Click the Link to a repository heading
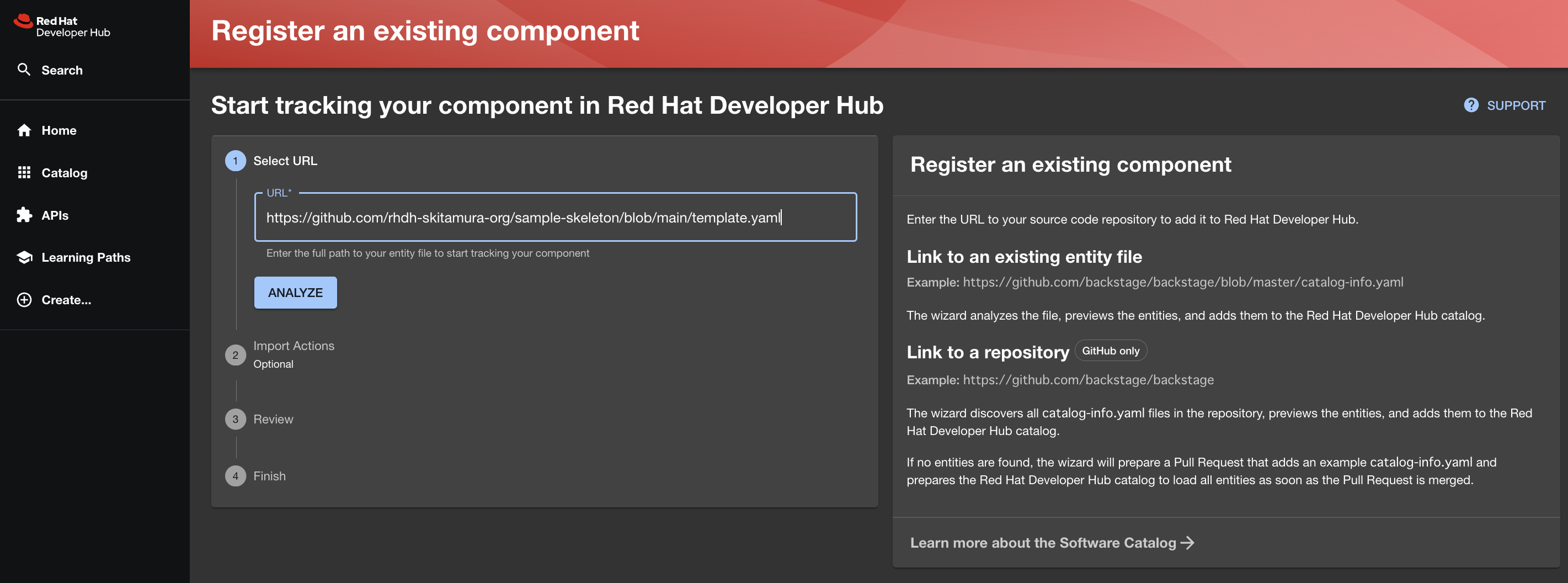The width and height of the screenshot is (1568, 583). (x=987, y=352)
